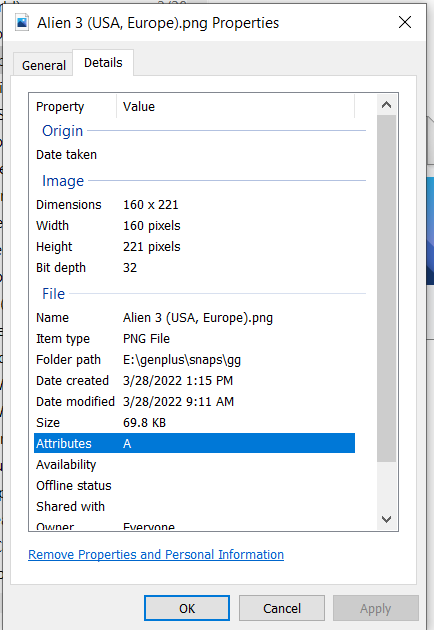This screenshot has width=434, height=630.
Task: Click the Cancel button
Action: (x=282, y=608)
